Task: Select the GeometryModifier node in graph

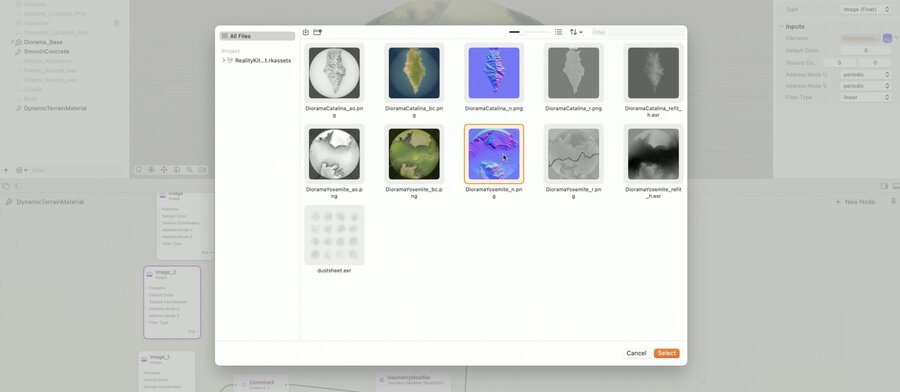Action: (413, 381)
